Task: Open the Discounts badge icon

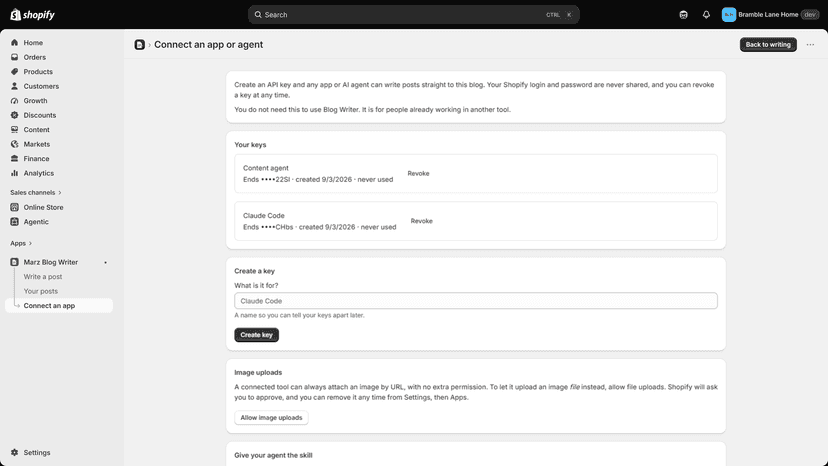Action: point(14,115)
